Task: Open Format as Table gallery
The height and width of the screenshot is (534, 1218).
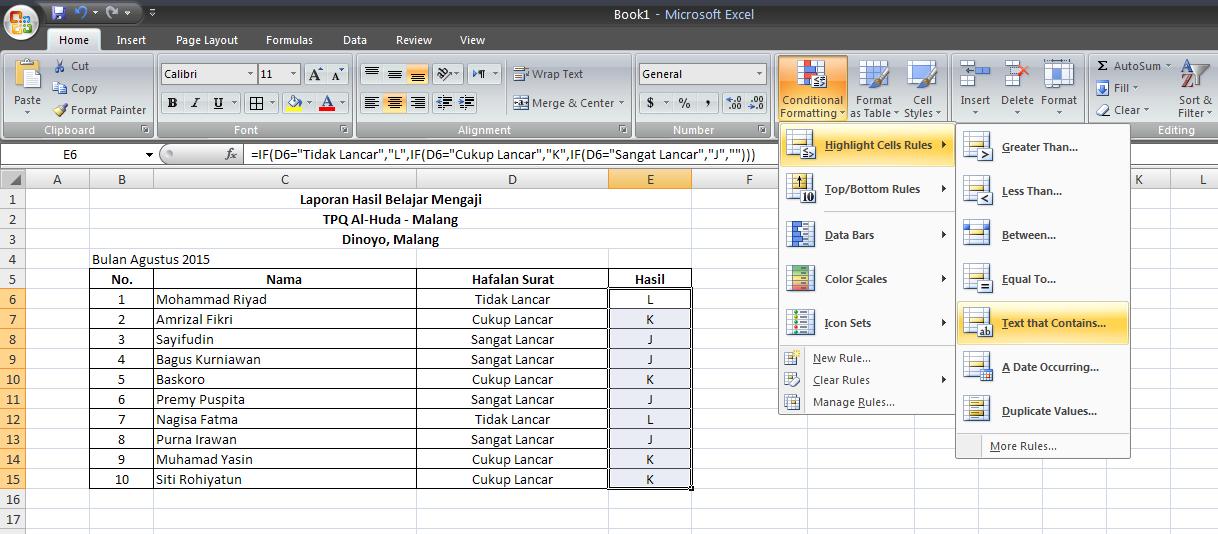Action: (x=873, y=88)
